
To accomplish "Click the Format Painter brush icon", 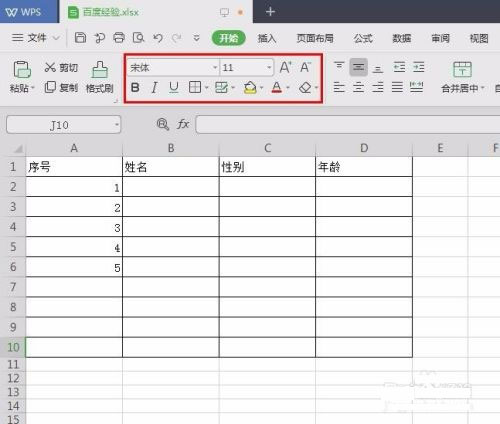I will 100,77.
